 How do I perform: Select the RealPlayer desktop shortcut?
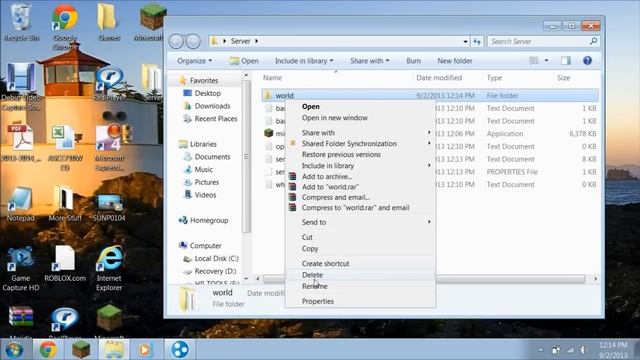tap(109, 84)
